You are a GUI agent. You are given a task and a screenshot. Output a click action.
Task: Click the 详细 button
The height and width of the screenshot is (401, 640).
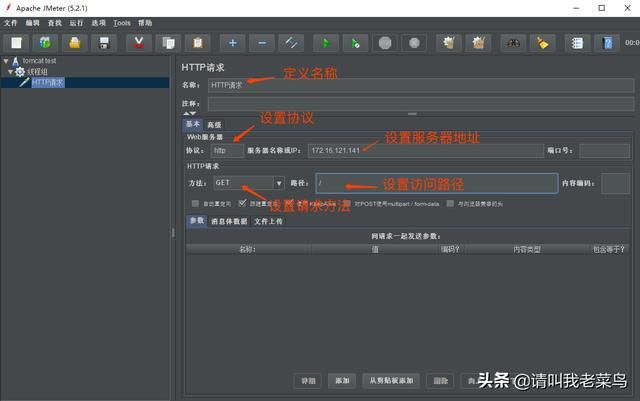pyautogui.click(x=308, y=381)
